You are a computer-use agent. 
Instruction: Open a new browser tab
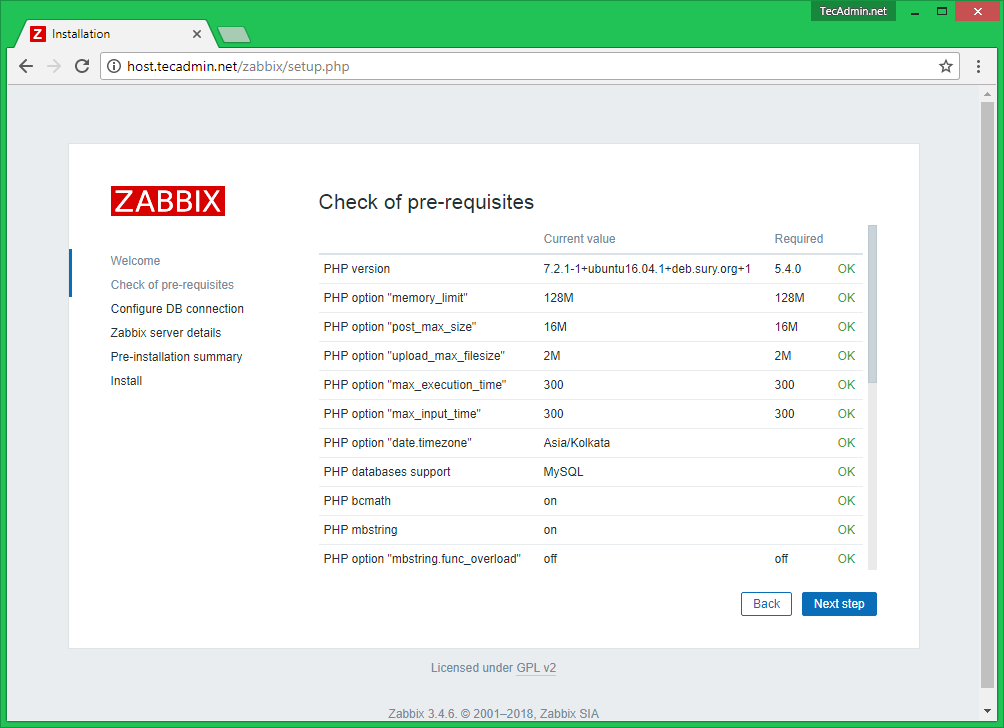coord(234,35)
